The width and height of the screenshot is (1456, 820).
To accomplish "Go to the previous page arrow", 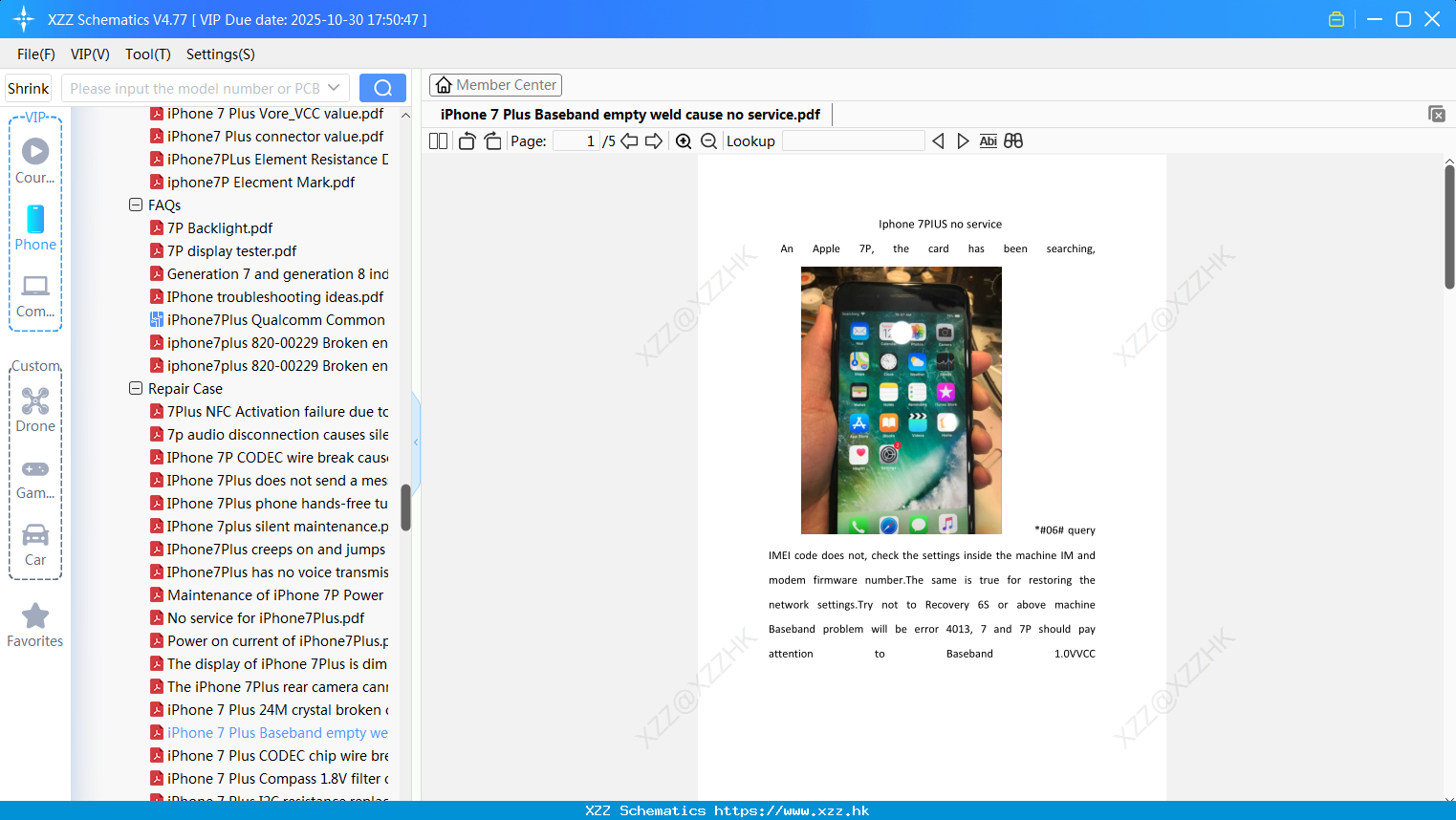I will click(629, 141).
